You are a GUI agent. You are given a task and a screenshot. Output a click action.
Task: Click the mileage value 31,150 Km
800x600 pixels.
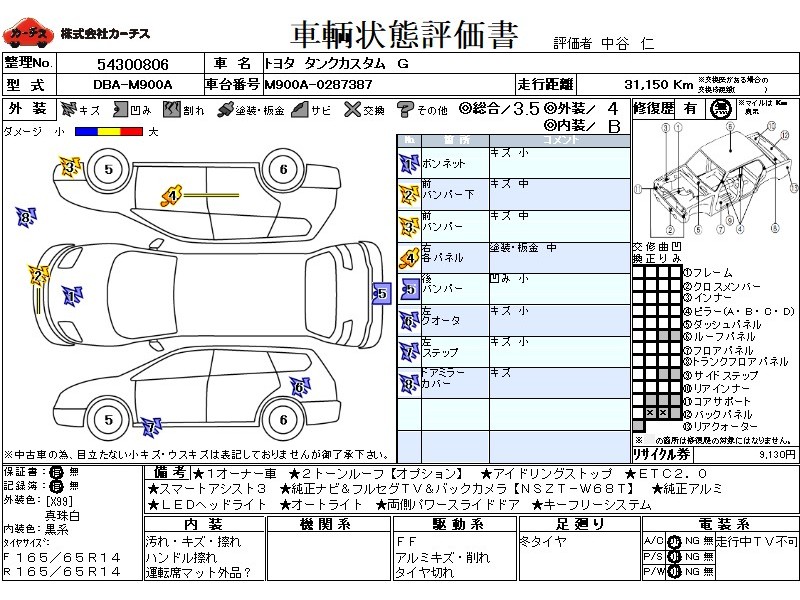pos(659,85)
